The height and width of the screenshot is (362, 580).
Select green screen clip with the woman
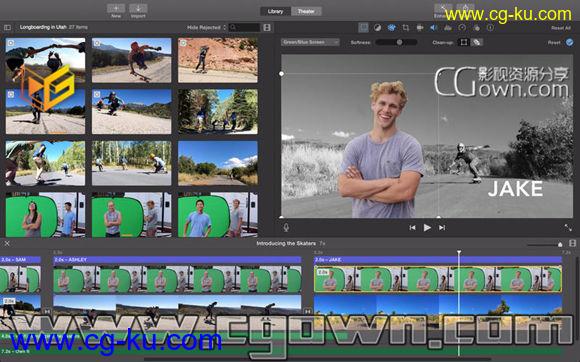tap(45, 214)
